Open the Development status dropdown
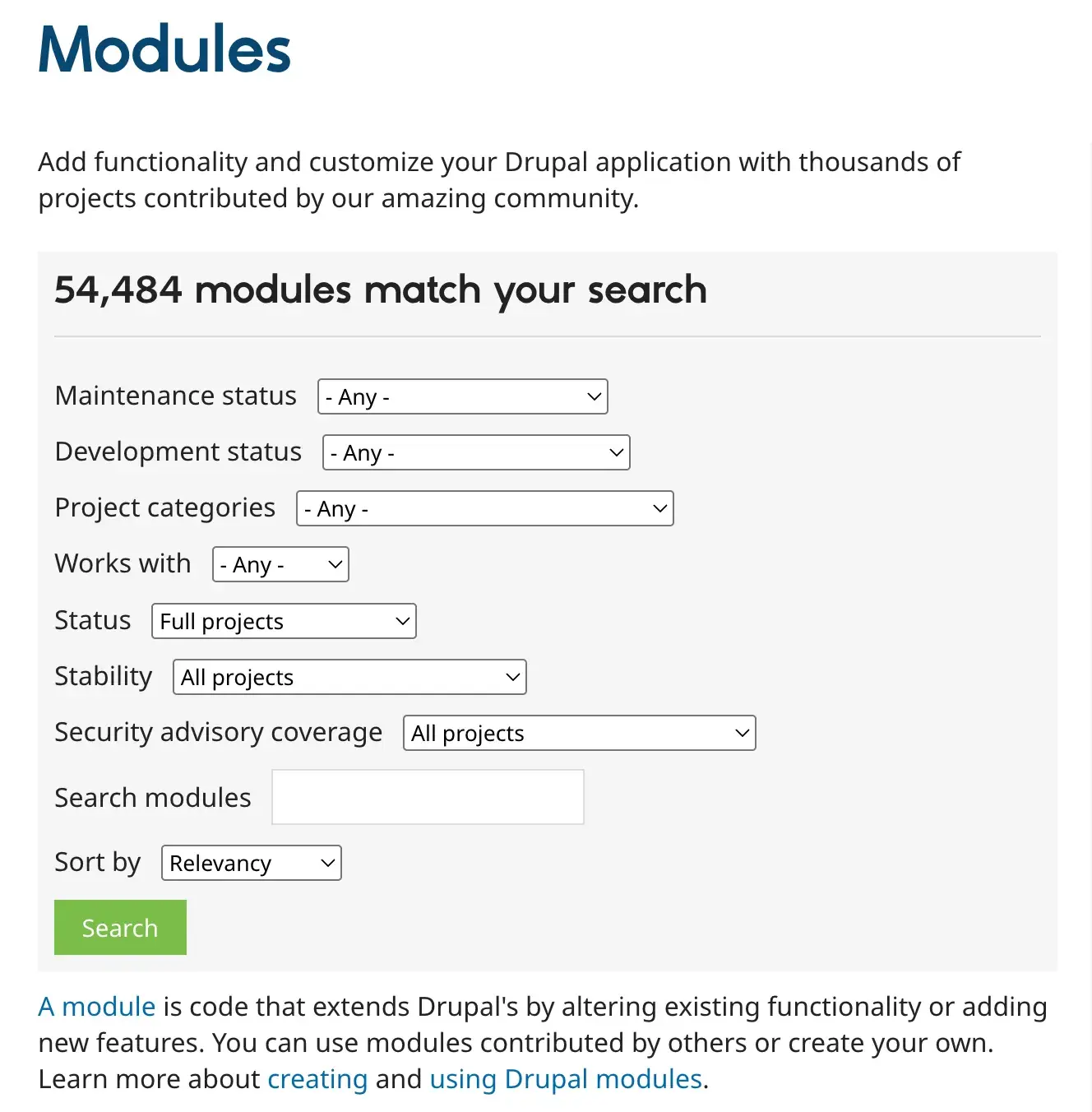1092x1112 pixels. pyautogui.click(x=476, y=452)
